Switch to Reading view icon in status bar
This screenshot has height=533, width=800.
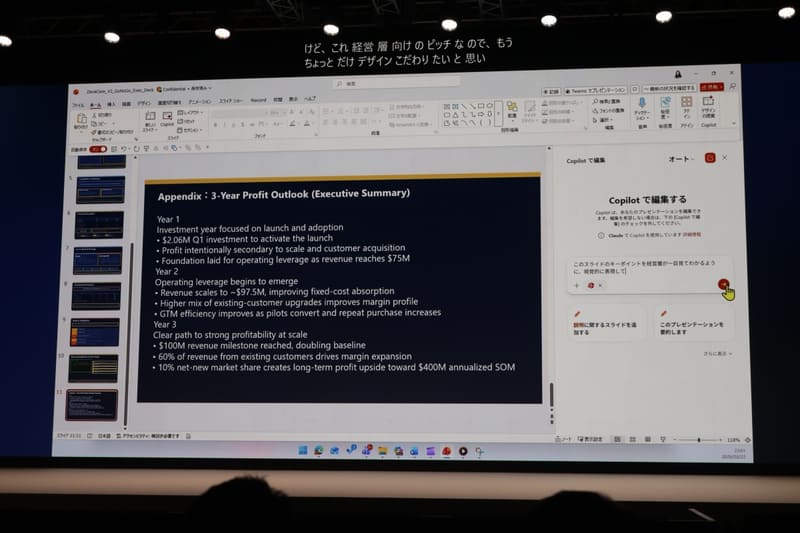pos(647,439)
